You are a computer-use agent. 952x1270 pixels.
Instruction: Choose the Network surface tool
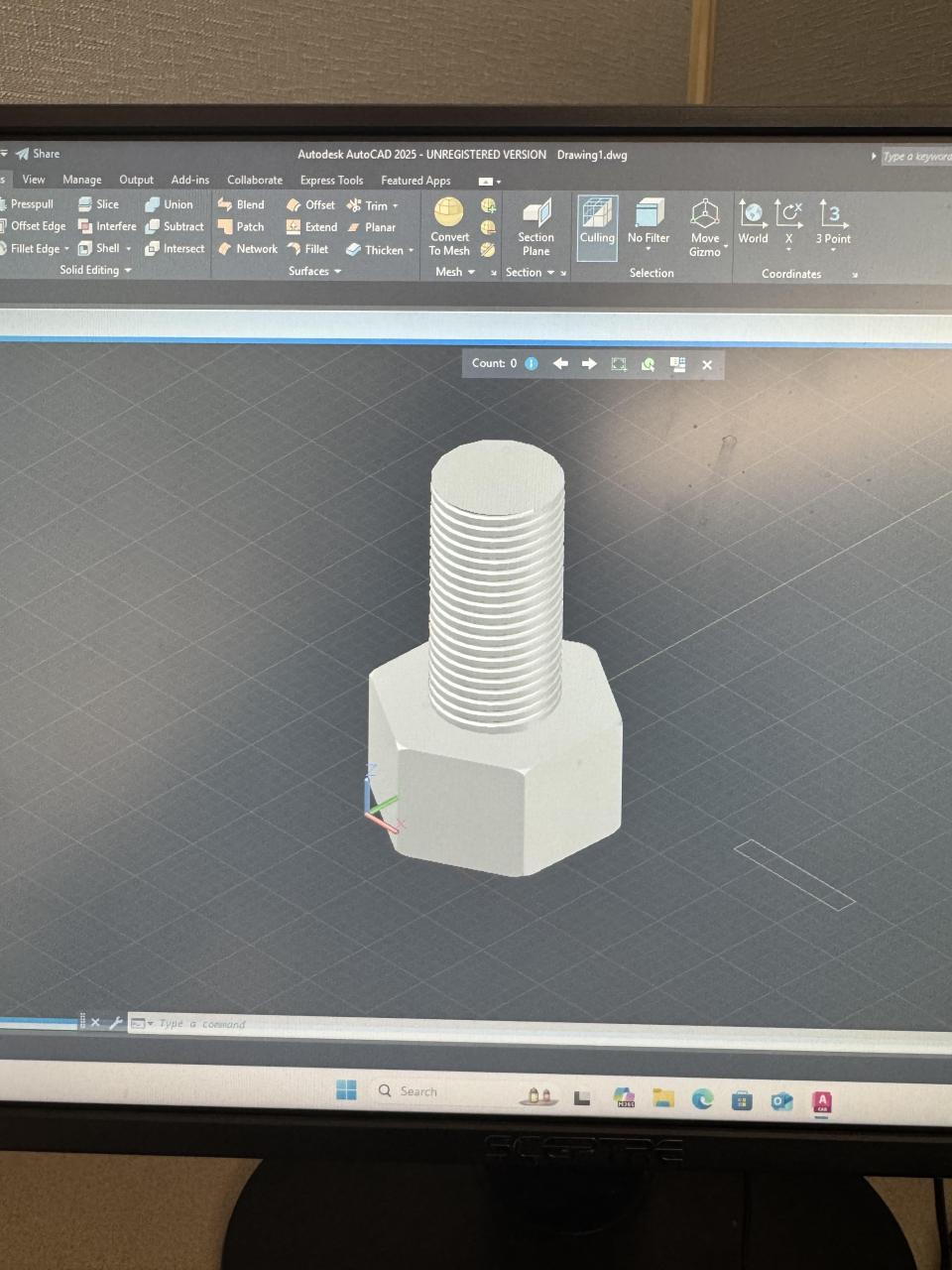[x=247, y=248]
